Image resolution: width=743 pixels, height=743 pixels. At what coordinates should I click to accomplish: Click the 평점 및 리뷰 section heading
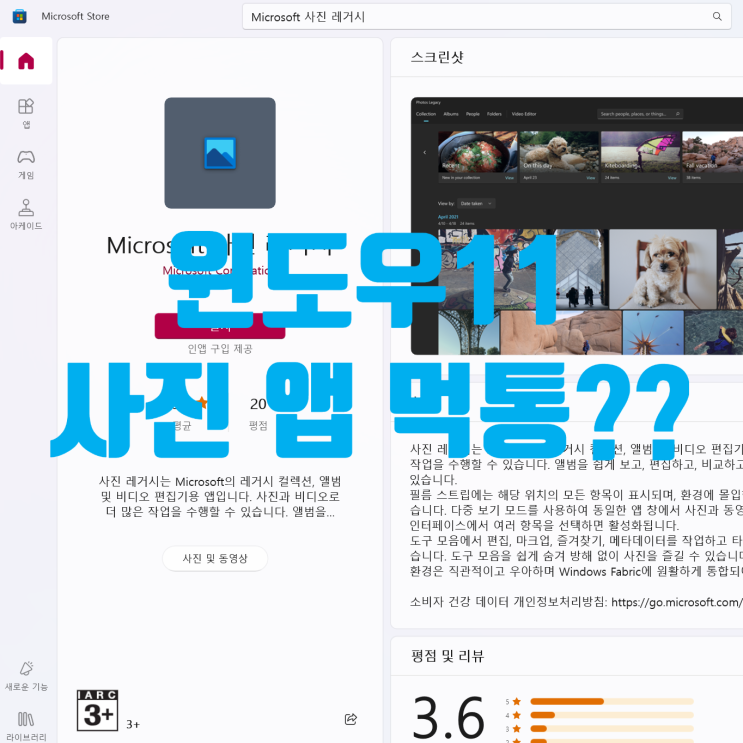(x=447, y=656)
